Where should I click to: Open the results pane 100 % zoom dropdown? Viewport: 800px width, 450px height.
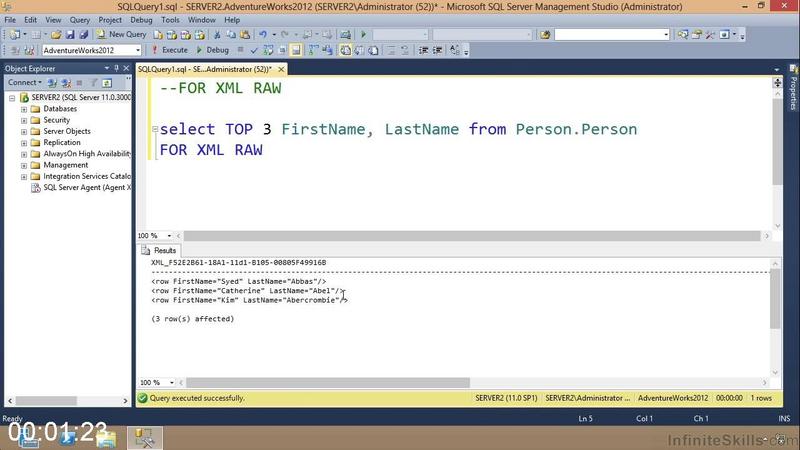(172, 382)
